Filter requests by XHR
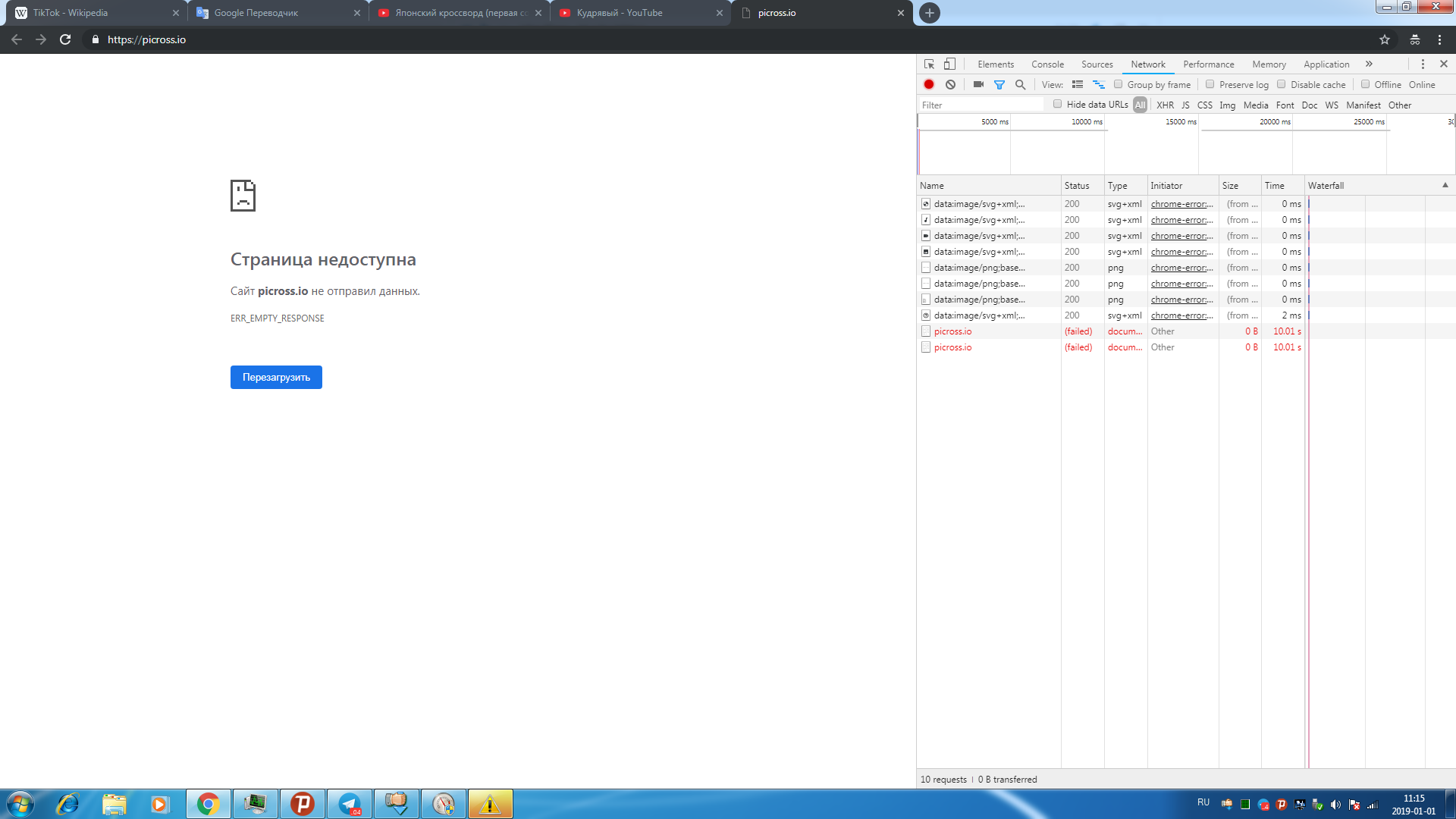This screenshot has width=1456, height=819. pos(1166,105)
